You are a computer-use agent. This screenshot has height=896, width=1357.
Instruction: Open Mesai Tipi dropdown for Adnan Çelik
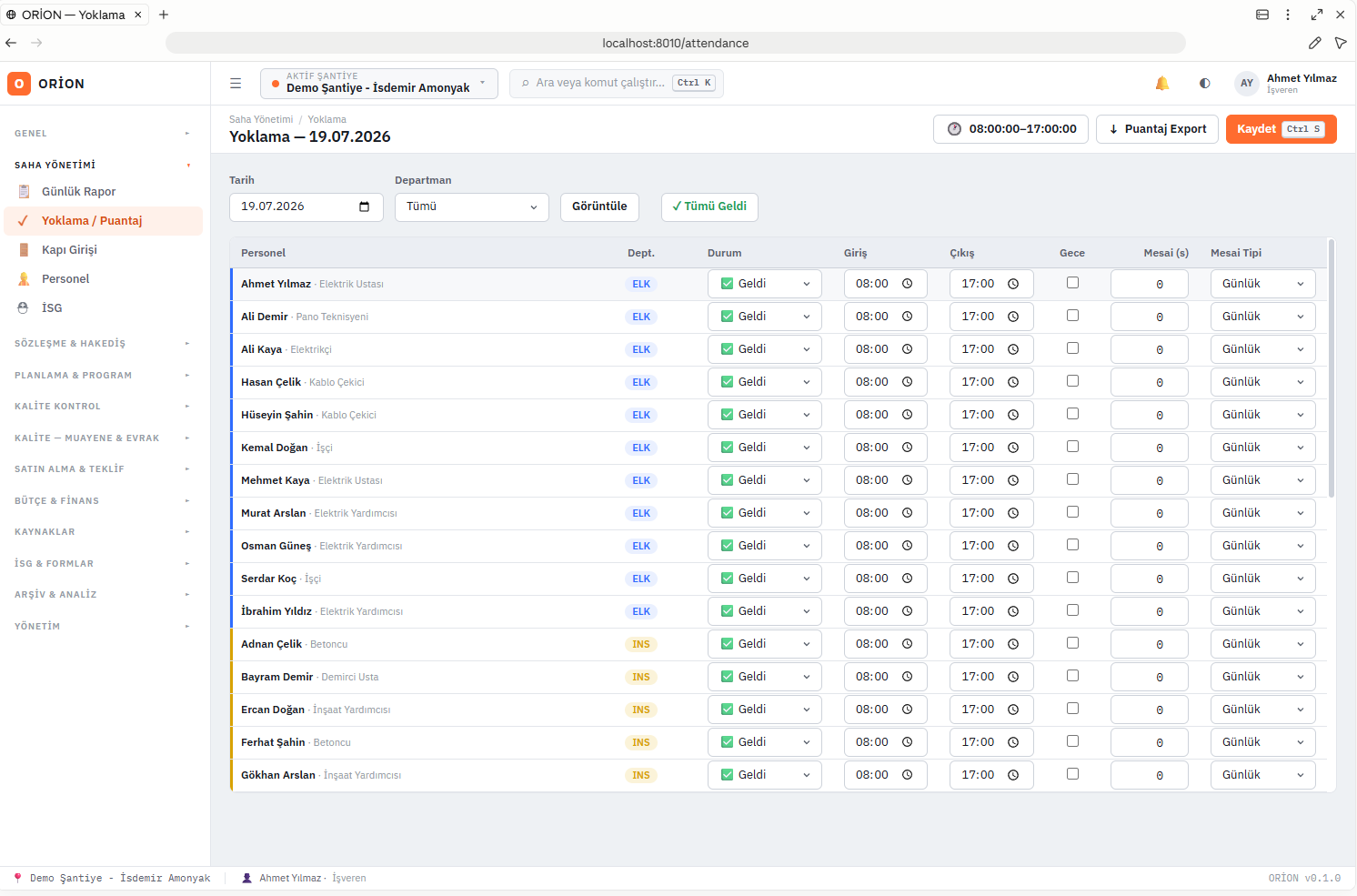[x=1263, y=644]
